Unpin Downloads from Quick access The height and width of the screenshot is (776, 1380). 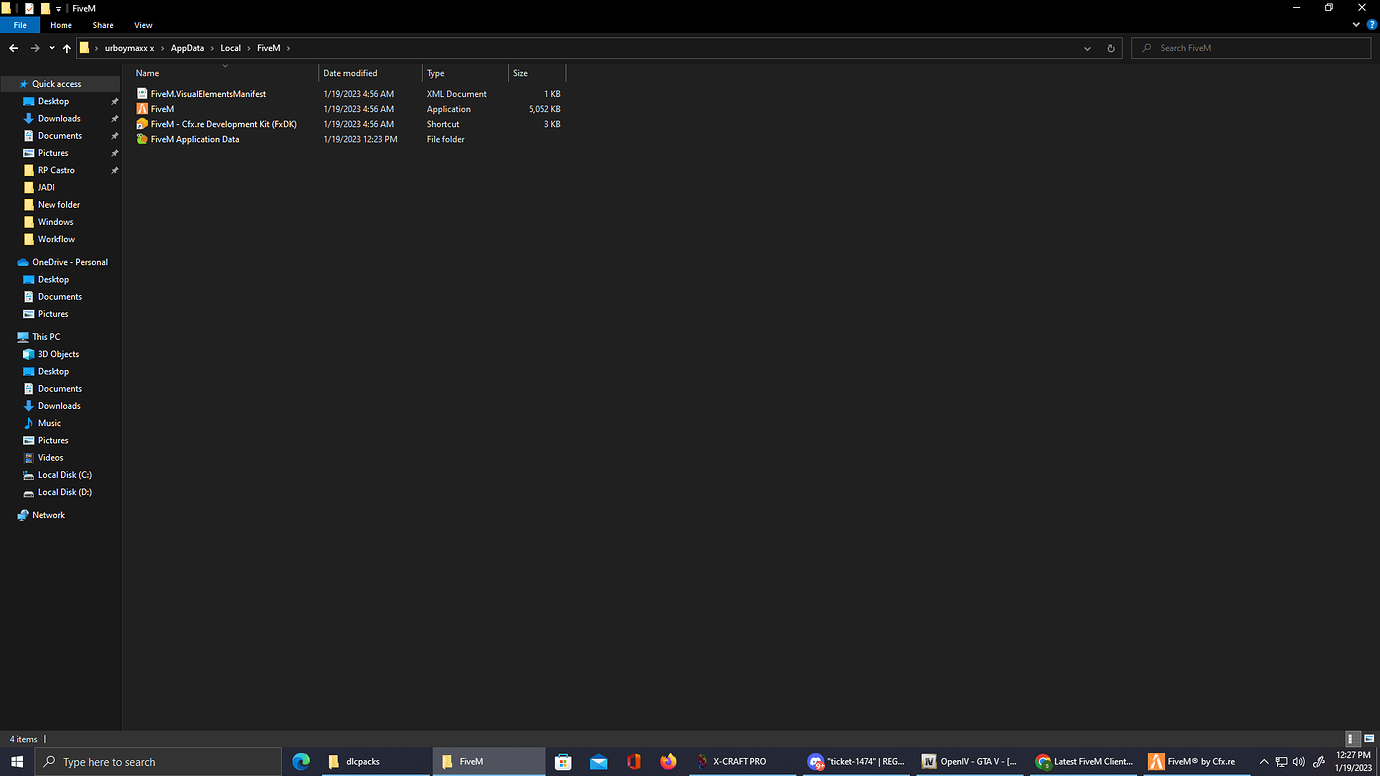pos(114,118)
